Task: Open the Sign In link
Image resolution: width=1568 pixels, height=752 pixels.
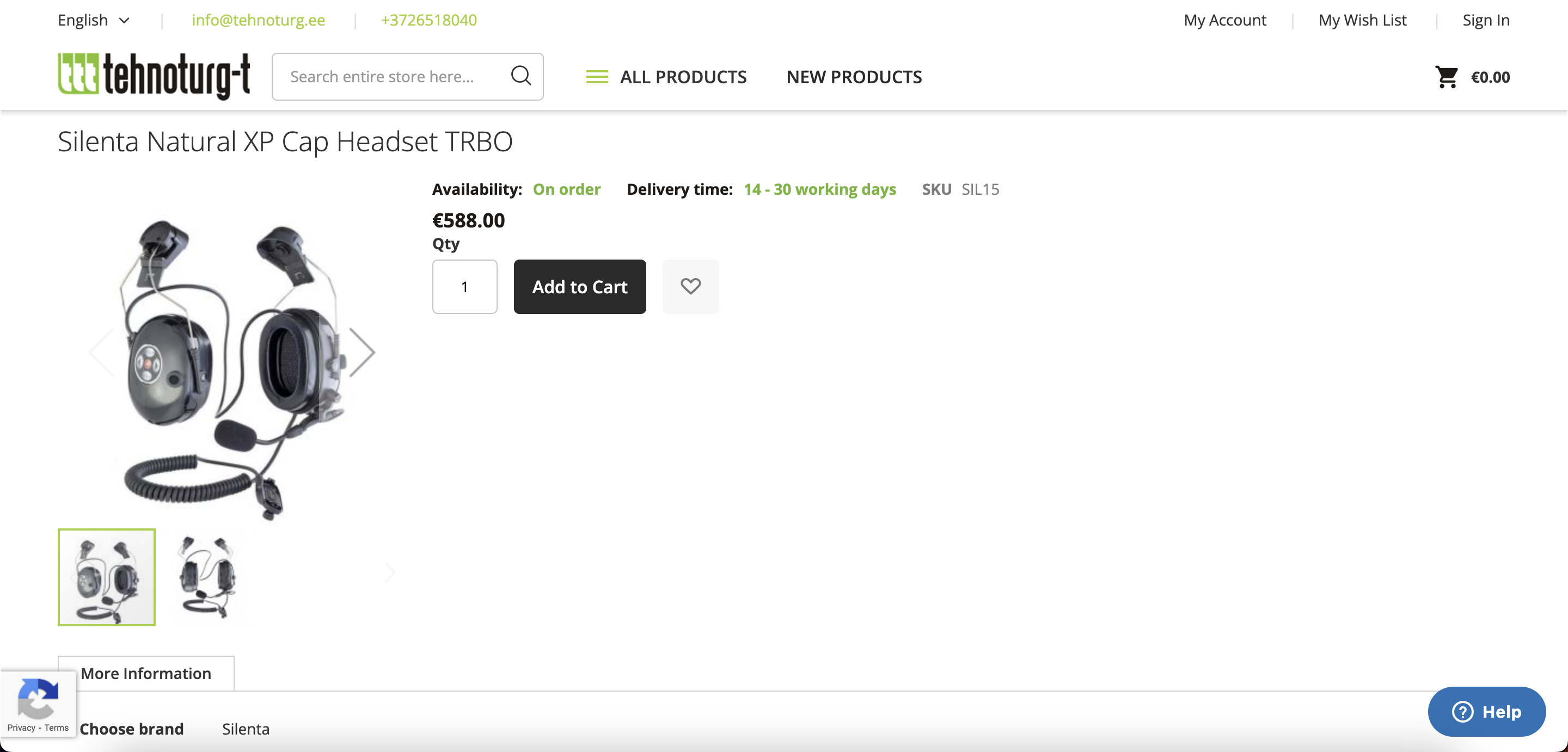Action: (1486, 20)
